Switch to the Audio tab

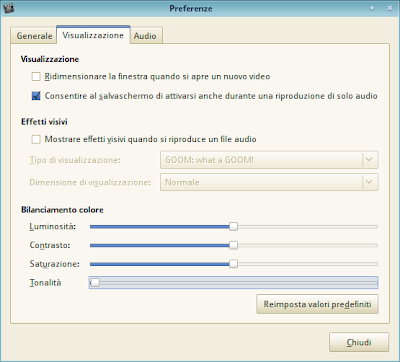145,36
